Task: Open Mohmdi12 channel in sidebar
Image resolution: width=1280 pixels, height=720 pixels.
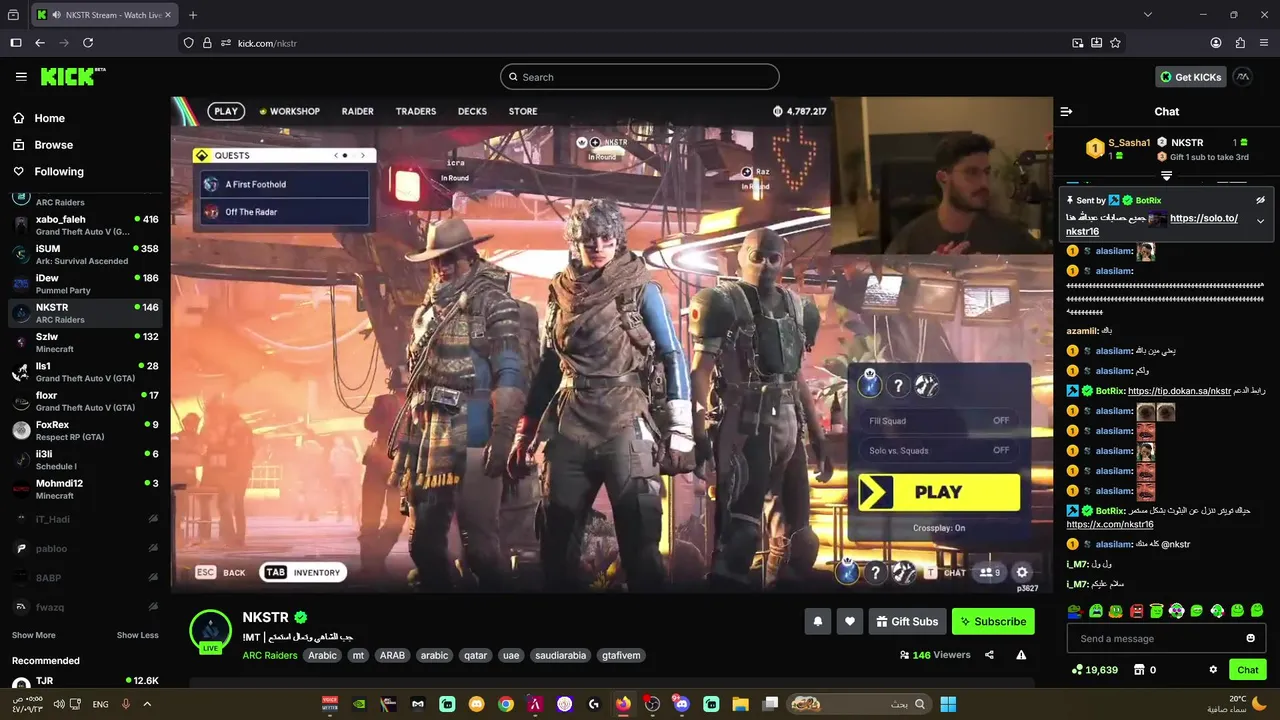Action: tap(85, 489)
